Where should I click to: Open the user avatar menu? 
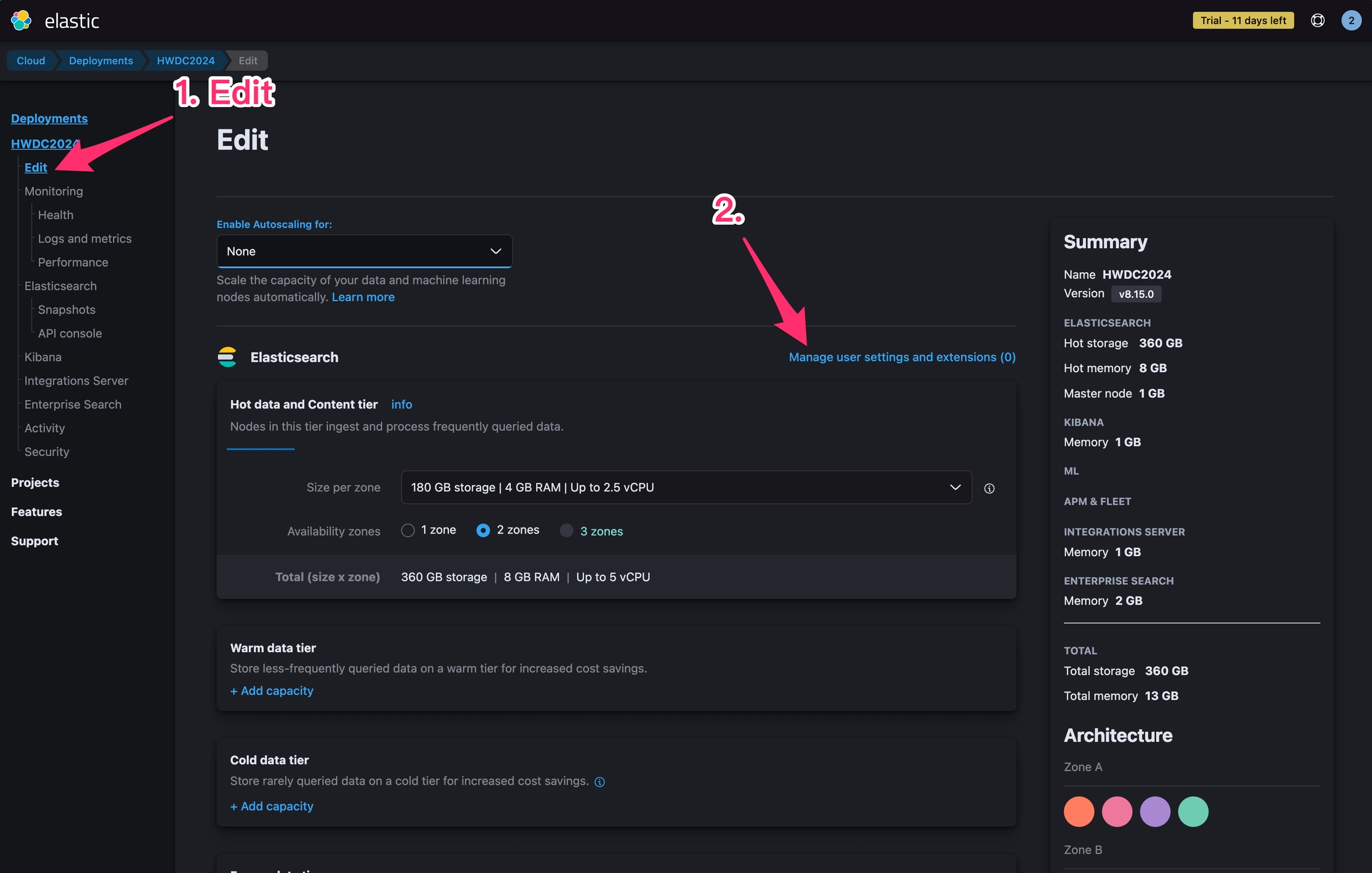pyautogui.click(x=1351, y=20)
